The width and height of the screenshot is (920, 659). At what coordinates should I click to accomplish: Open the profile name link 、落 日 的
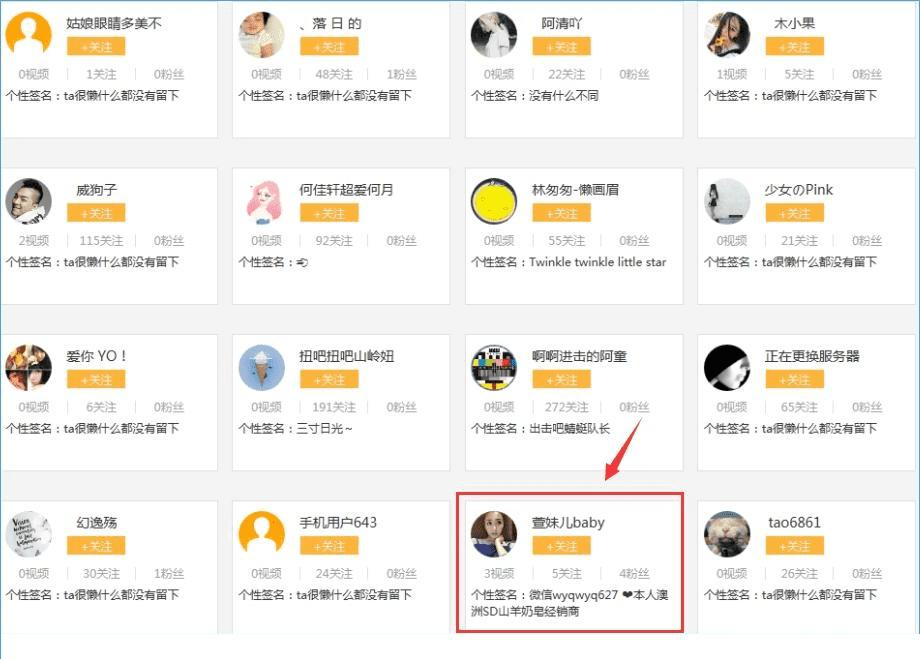[x=330, y=23]
